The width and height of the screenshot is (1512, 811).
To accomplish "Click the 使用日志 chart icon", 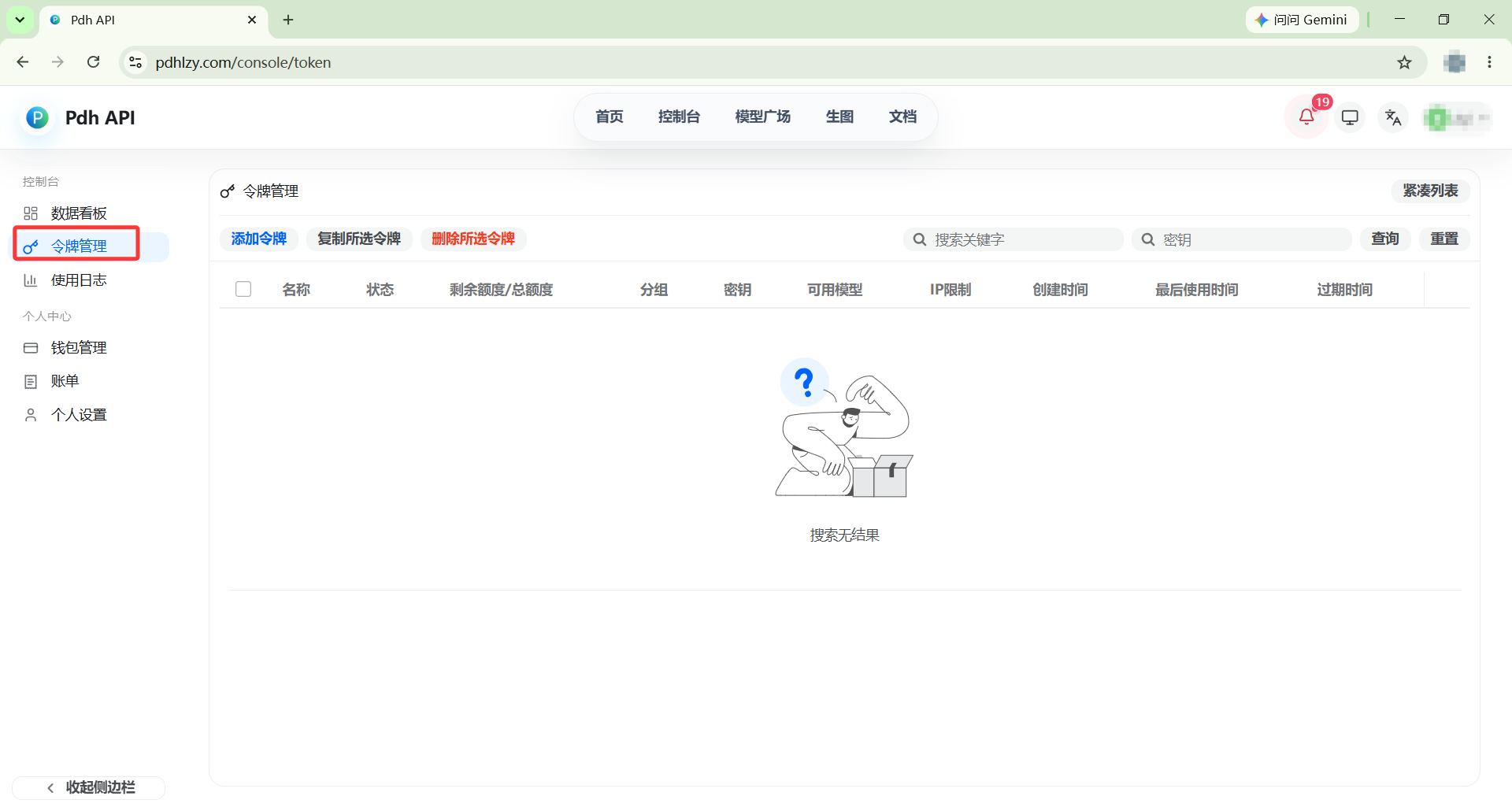I will tap(31, 280).
